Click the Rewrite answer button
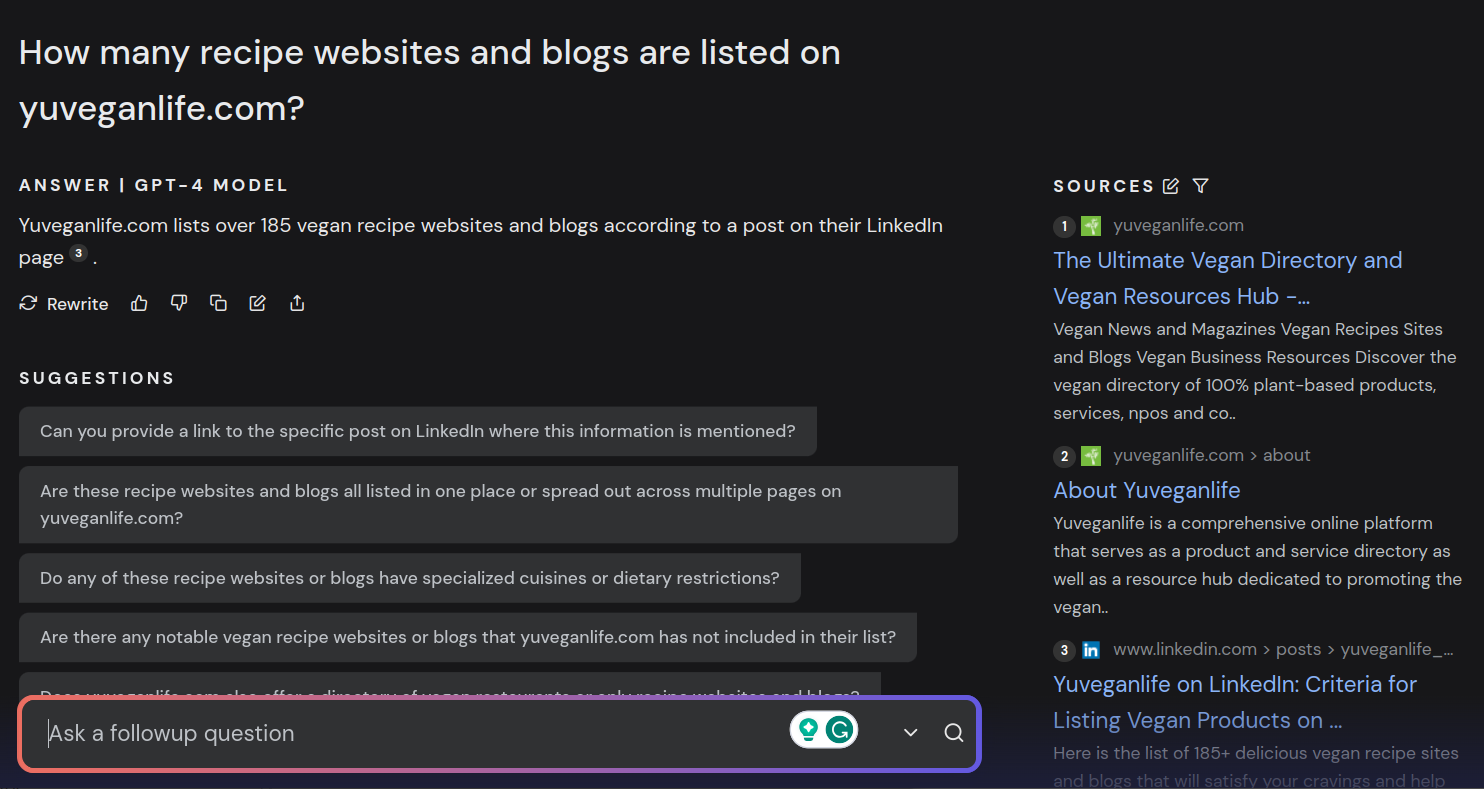Image resolution: width=1484 pixels, height=789 pixels. 64,303
